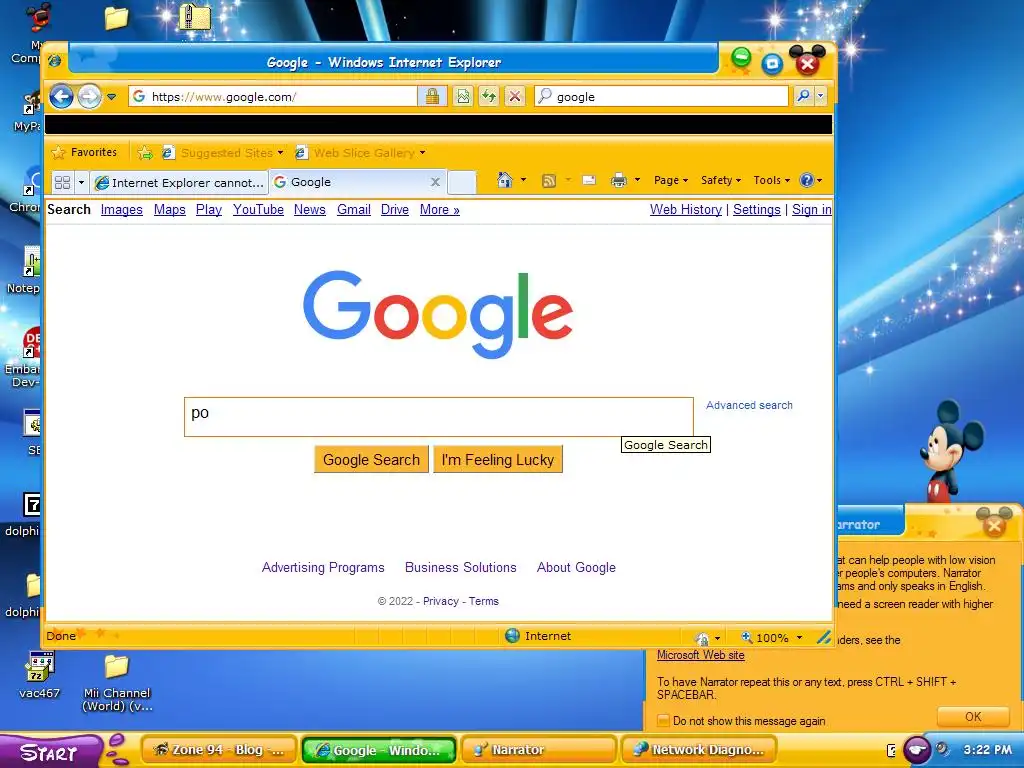
Task: Check Do not show this message again
Action: coord(664,721)
